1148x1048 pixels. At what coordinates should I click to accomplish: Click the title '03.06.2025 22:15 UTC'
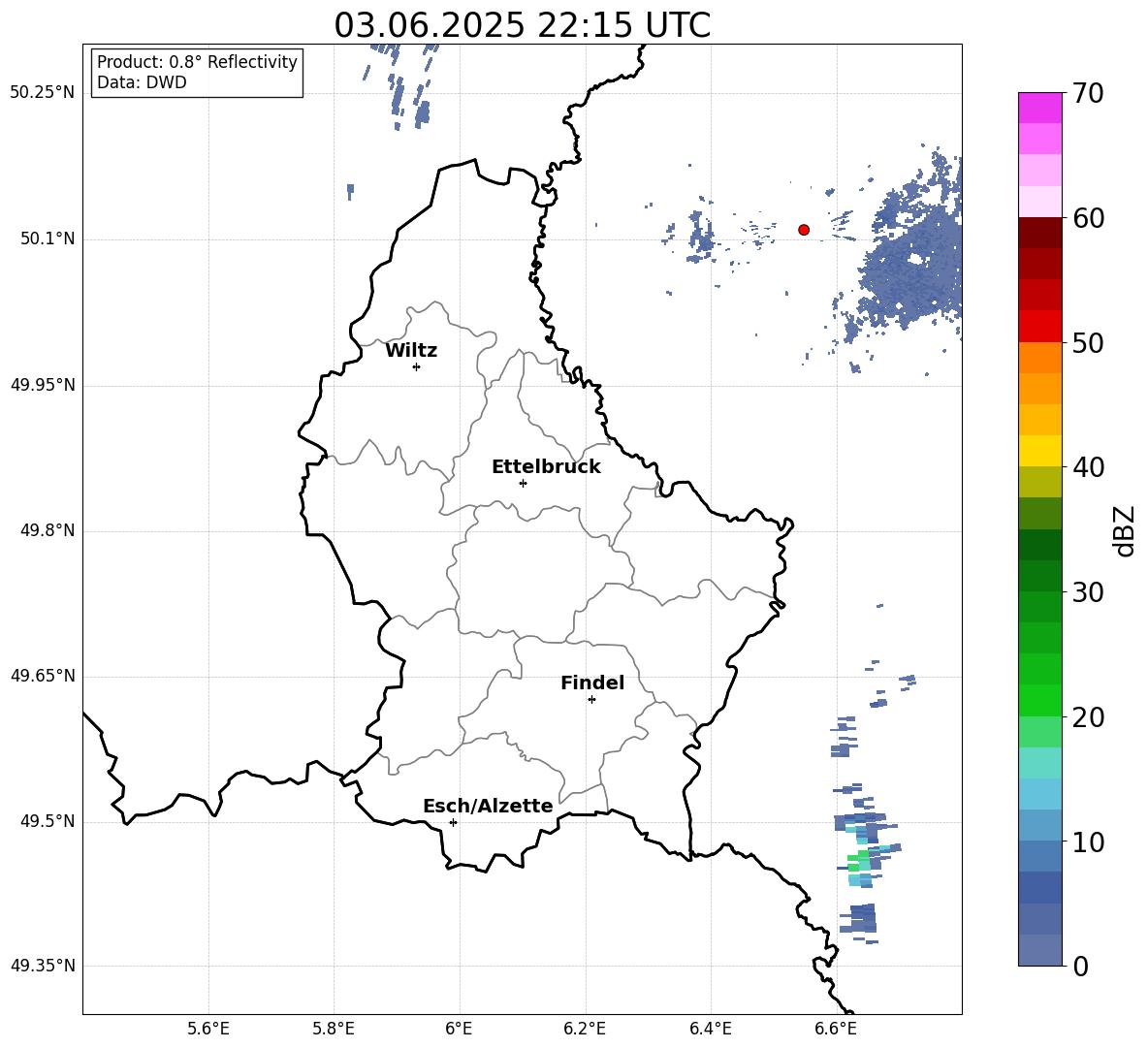coord(522,25)
